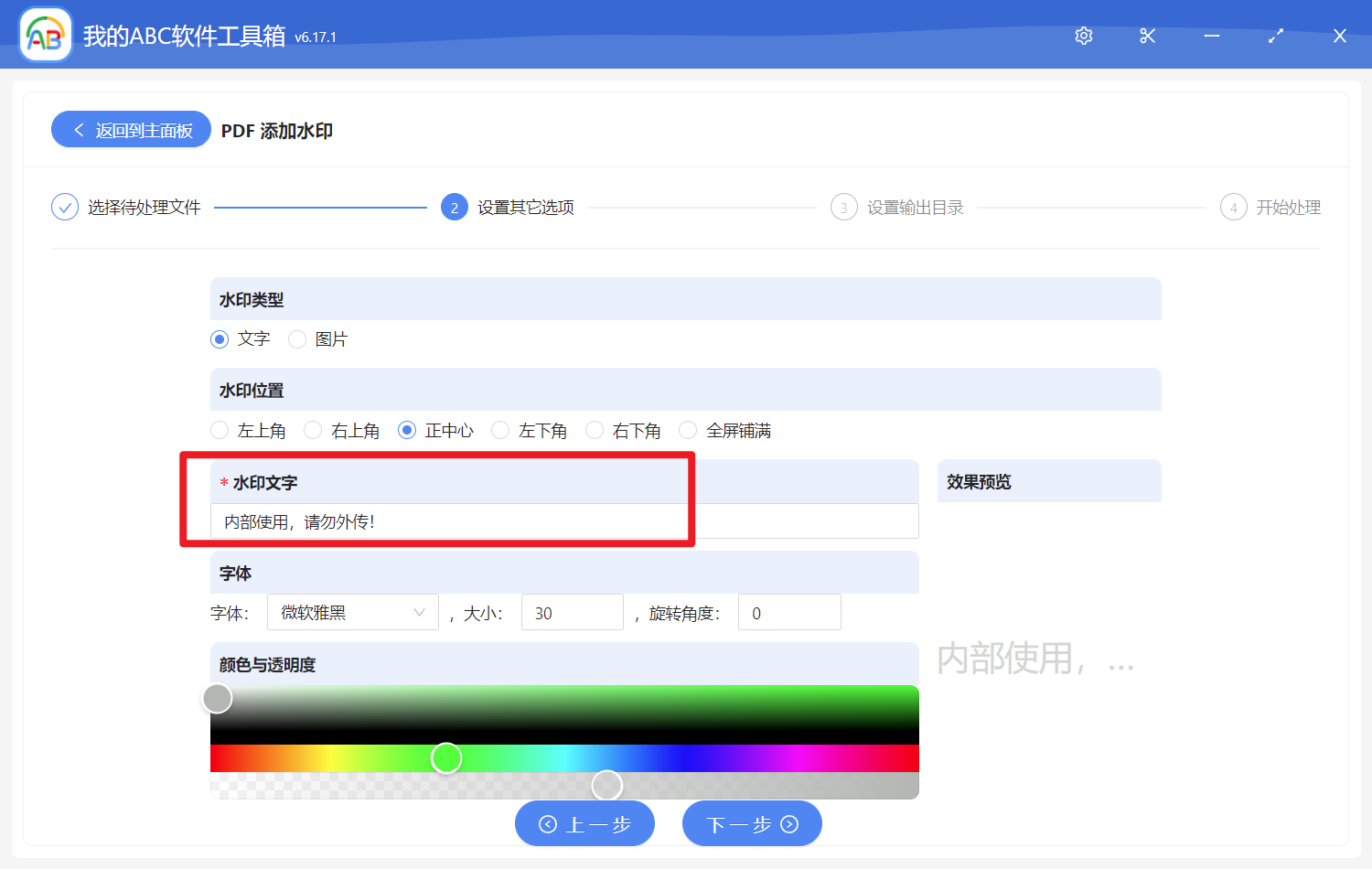Click step 2 circle 设置其它选项
This screenshot has width=1372, height=869.
[455, 207]
